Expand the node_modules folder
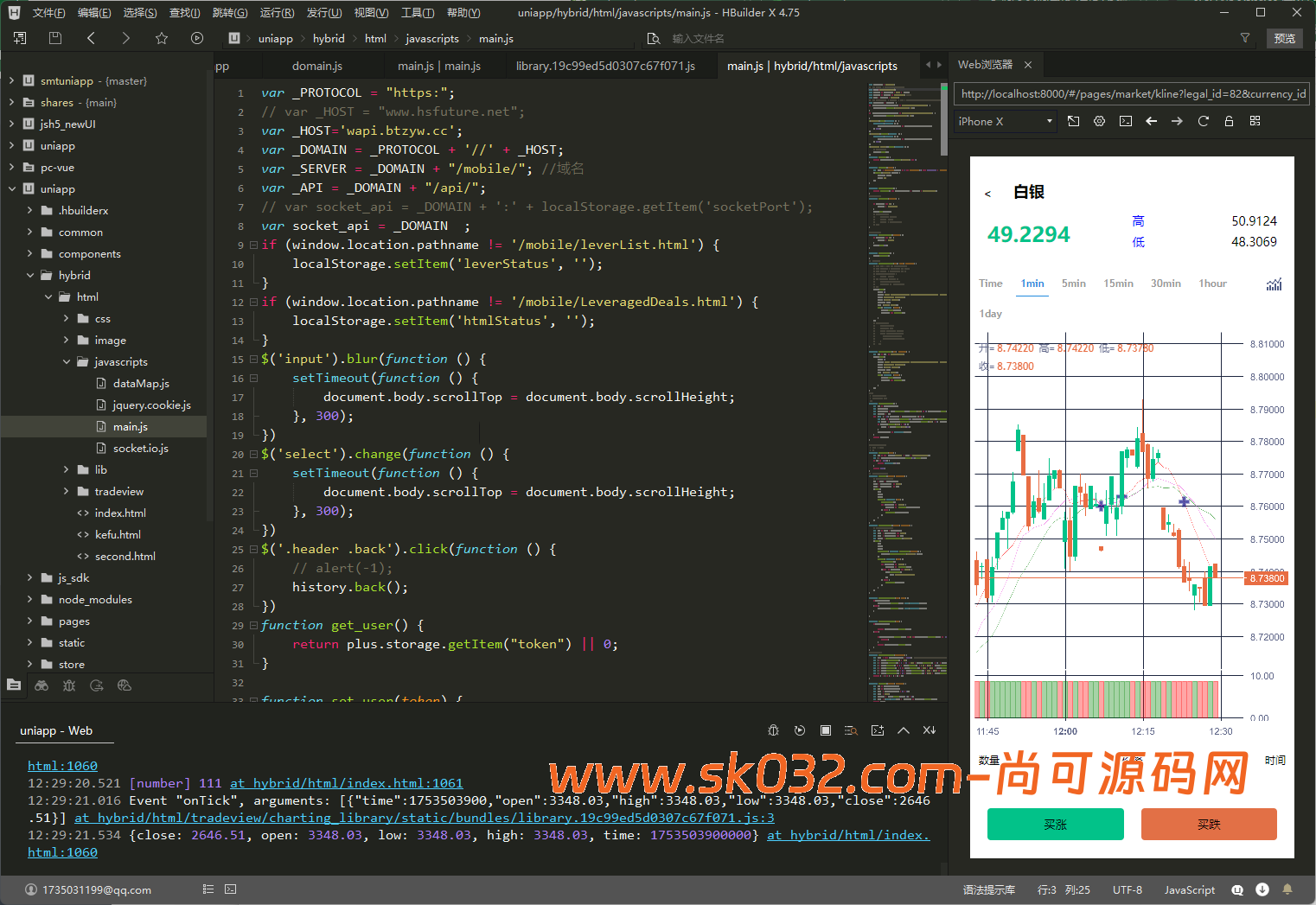This screenshot has width=1316, height=905. coord(30,599)
